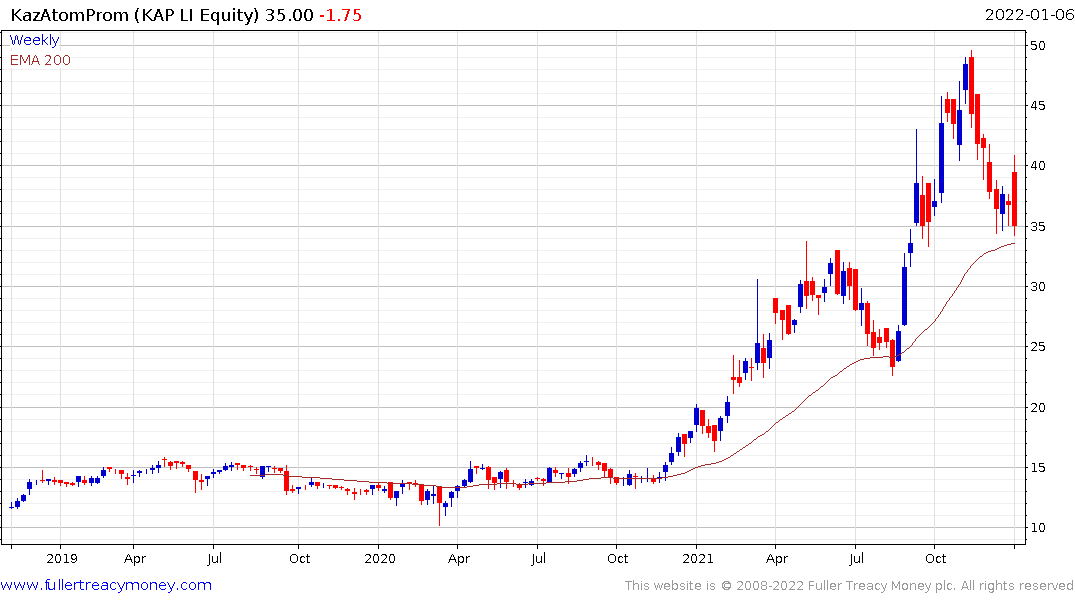Screen dimensions: 1075x600
Task: Open the www.fullertreacymoney.com link
Action: (x=106, y=585)
